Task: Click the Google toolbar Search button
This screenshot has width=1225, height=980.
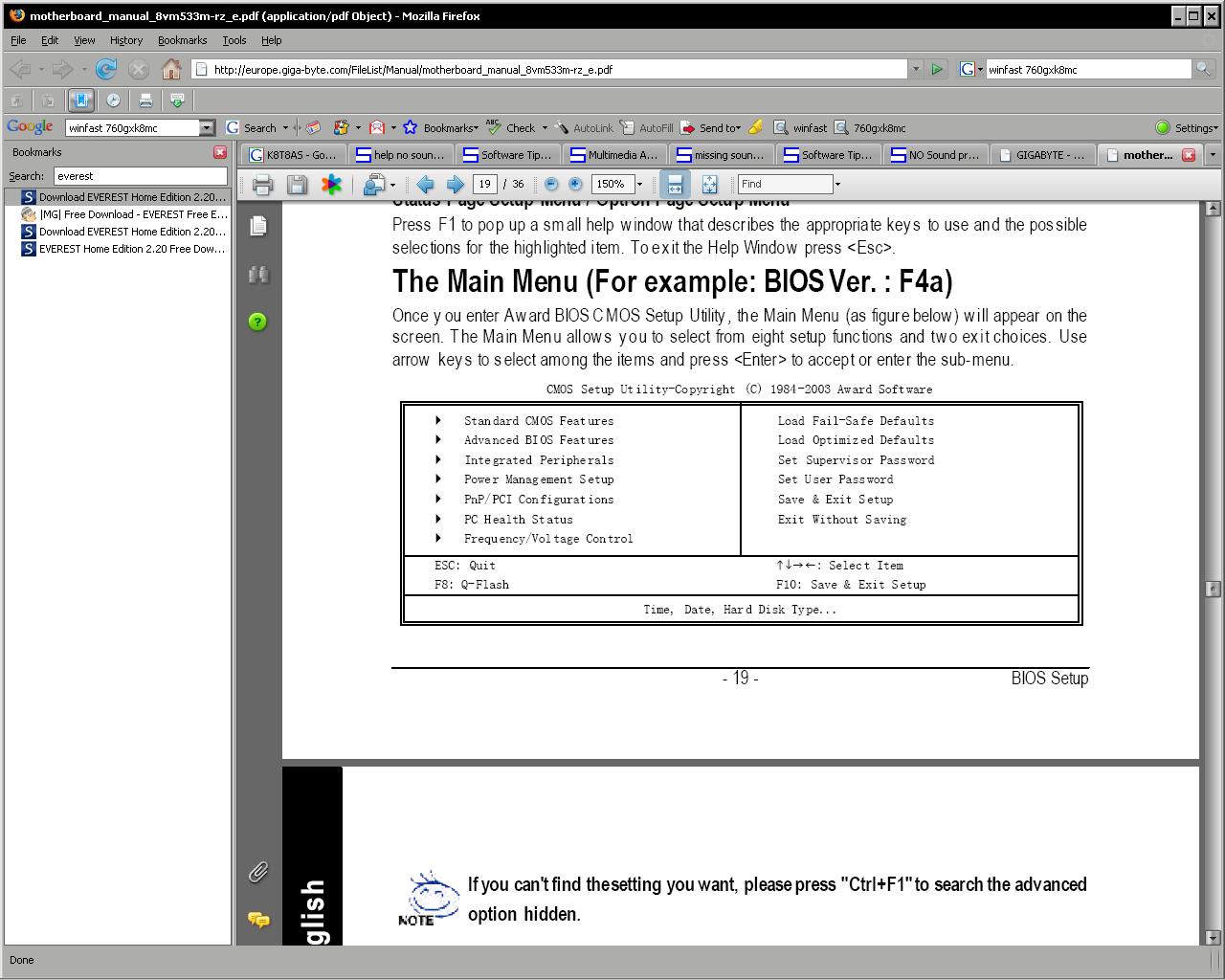Action: click(x=252, y=127)
